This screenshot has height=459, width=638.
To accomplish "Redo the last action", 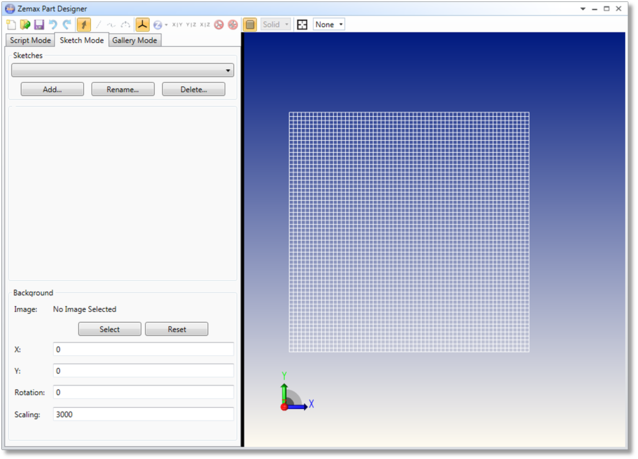I will point(67,25).
